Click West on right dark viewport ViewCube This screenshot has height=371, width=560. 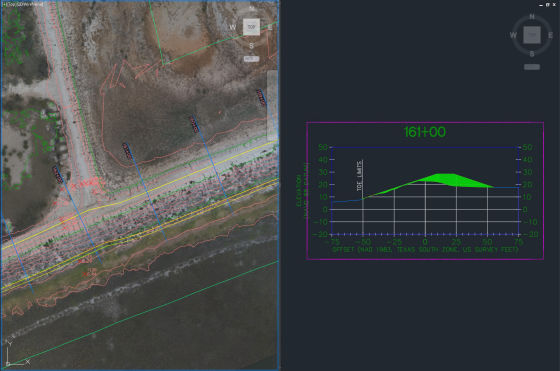click(x=513, y=35)
